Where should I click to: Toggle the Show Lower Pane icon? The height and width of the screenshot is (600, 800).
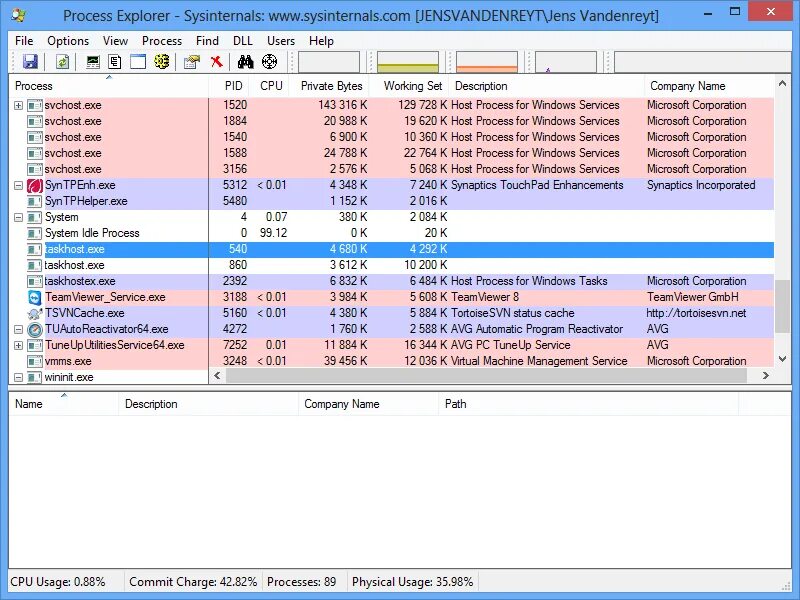(138, 62)
